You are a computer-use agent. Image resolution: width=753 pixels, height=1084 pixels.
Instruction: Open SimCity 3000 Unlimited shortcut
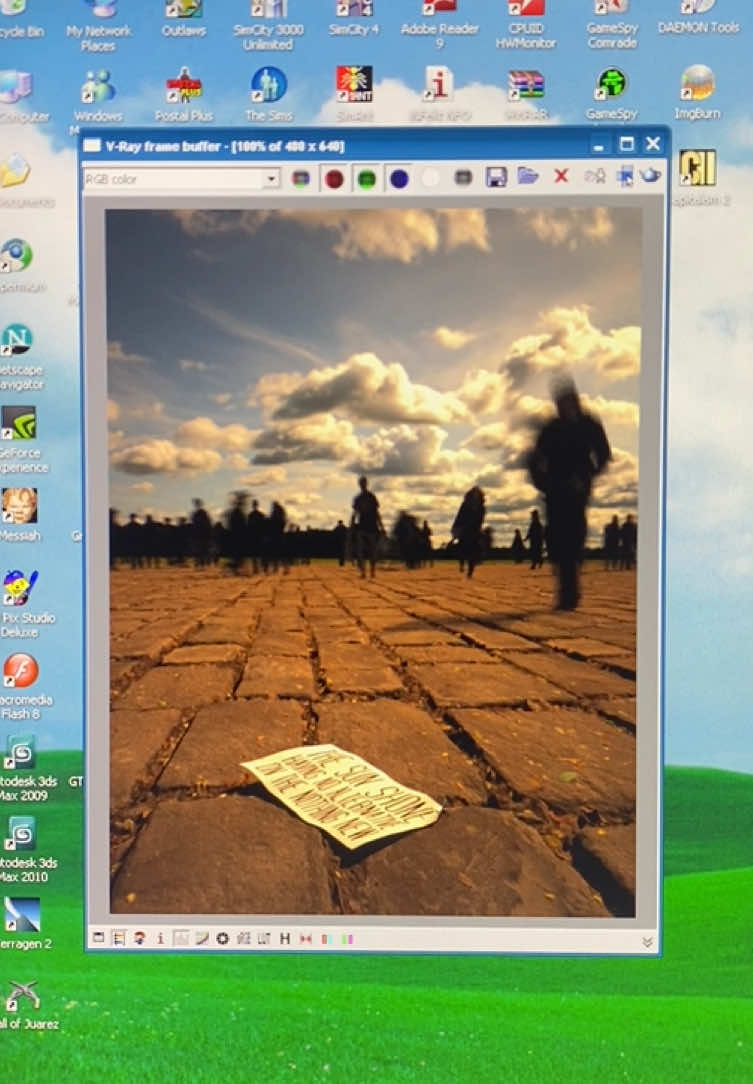point(268,26)
